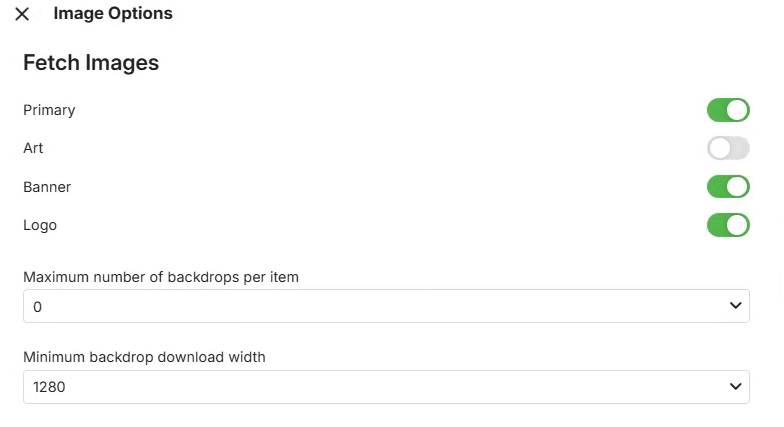Image resolution: width=784 pixels, height=427 pixels.
Task: Click the "Art" label text
Action: tap(33, 148)
